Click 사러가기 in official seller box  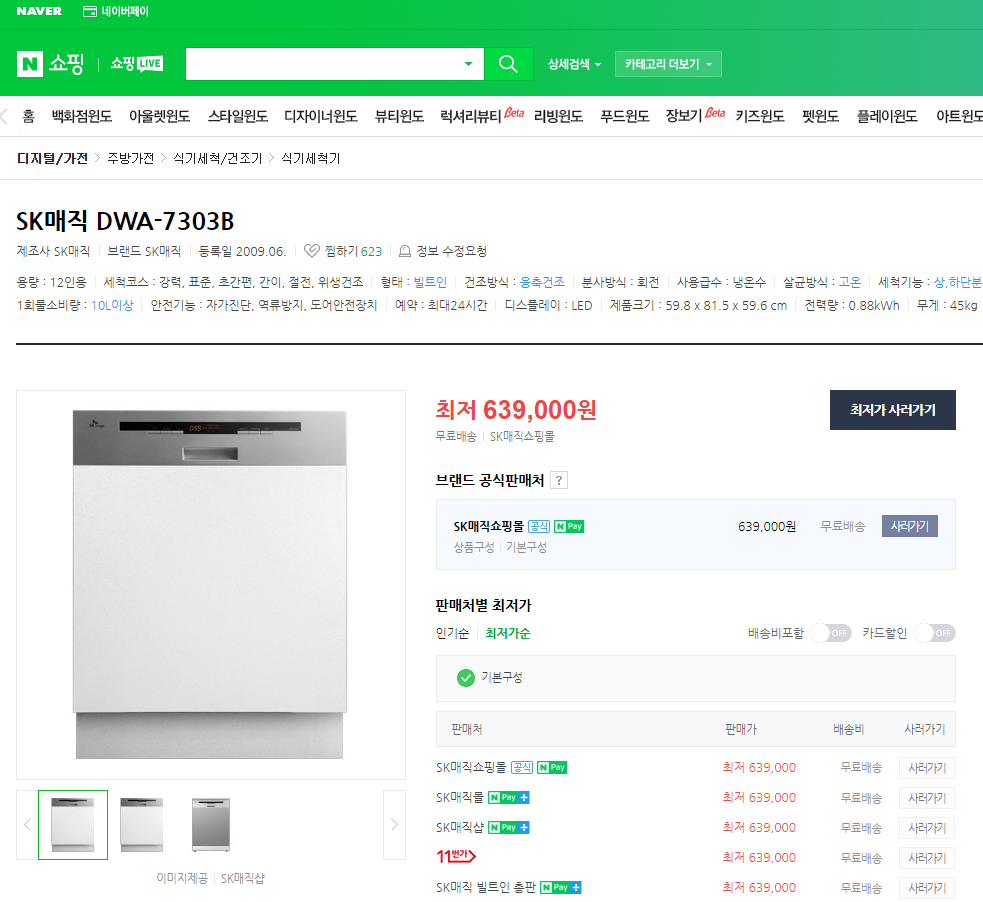point(910,527)
